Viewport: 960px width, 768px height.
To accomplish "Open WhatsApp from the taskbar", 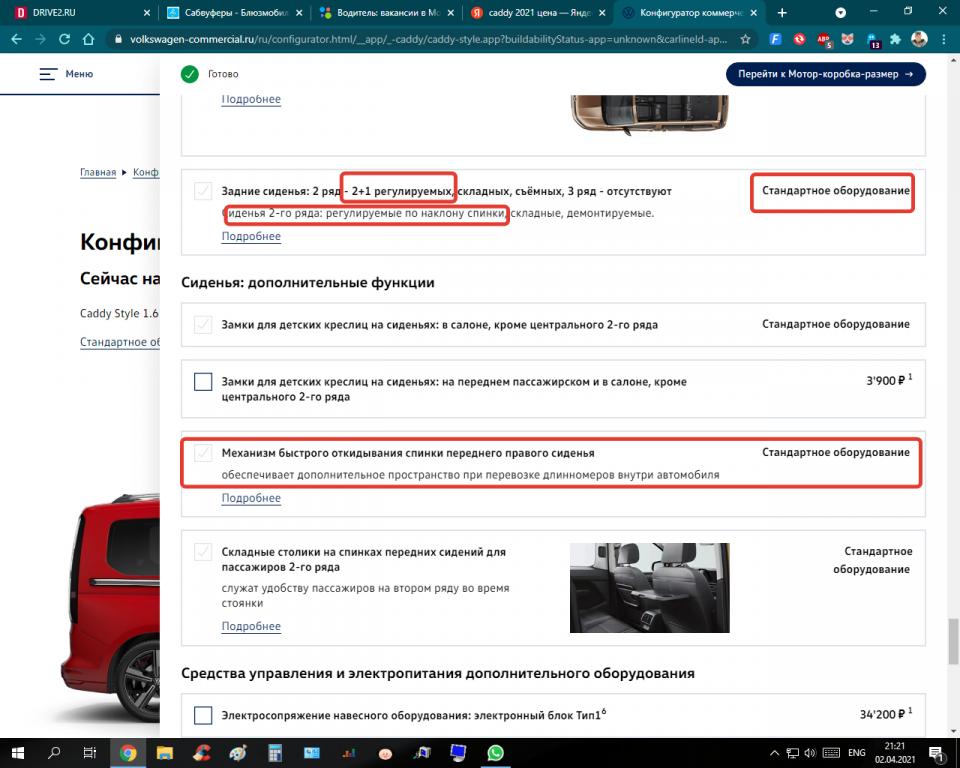I will click(x=495, y=753).
